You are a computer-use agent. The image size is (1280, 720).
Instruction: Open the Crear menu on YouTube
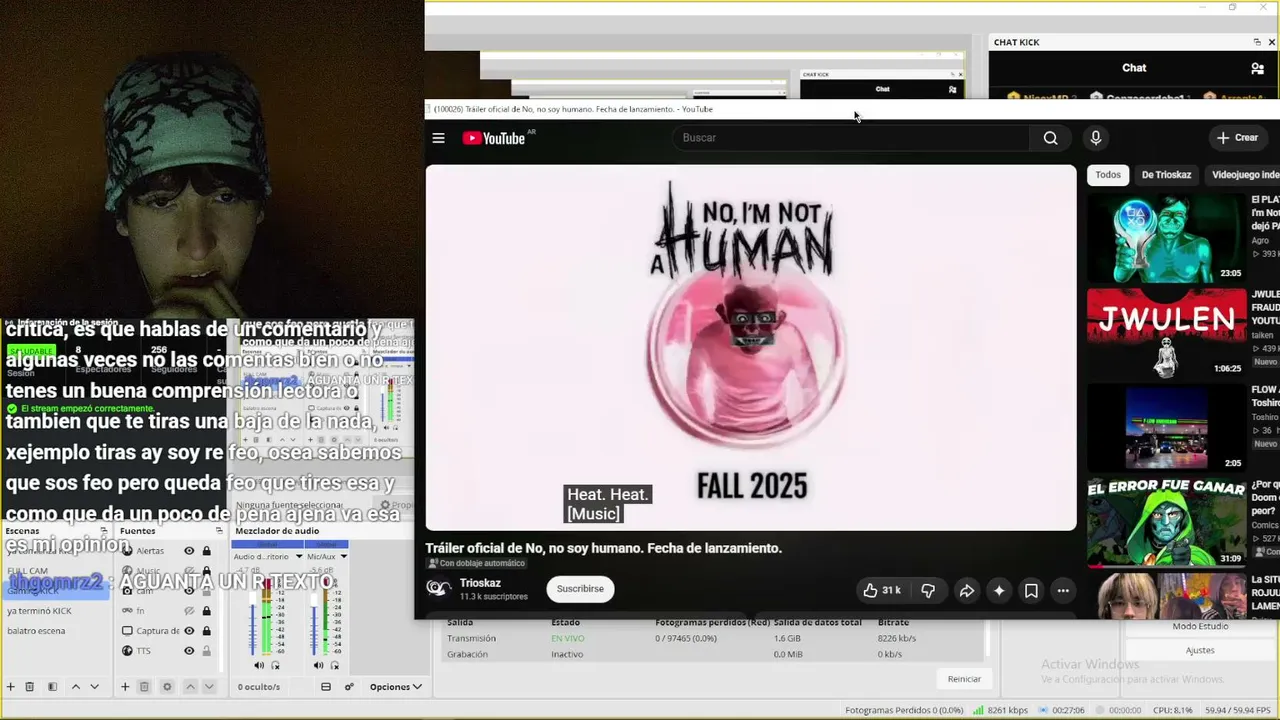1238,138
